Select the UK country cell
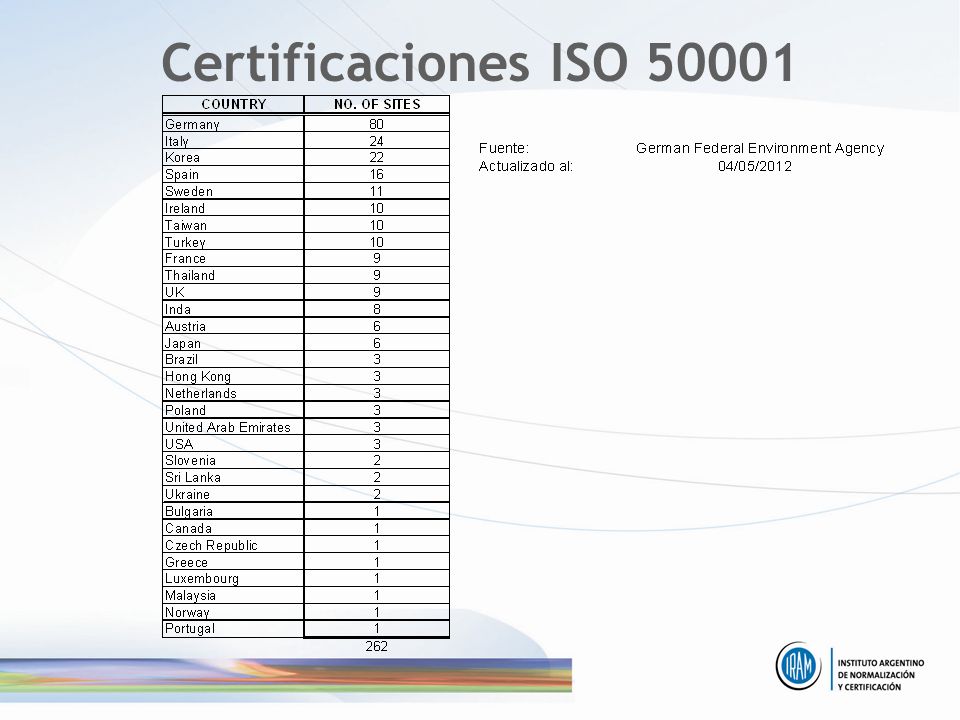Image resolution: width=960 pixels, height=720 pixels. (233, 292)
